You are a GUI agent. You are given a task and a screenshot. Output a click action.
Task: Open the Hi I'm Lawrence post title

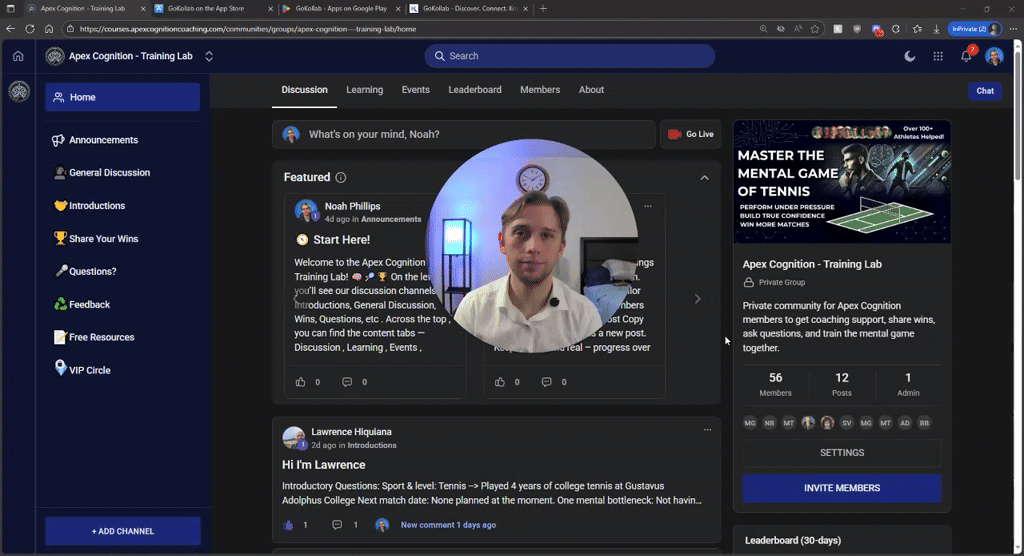323,465
